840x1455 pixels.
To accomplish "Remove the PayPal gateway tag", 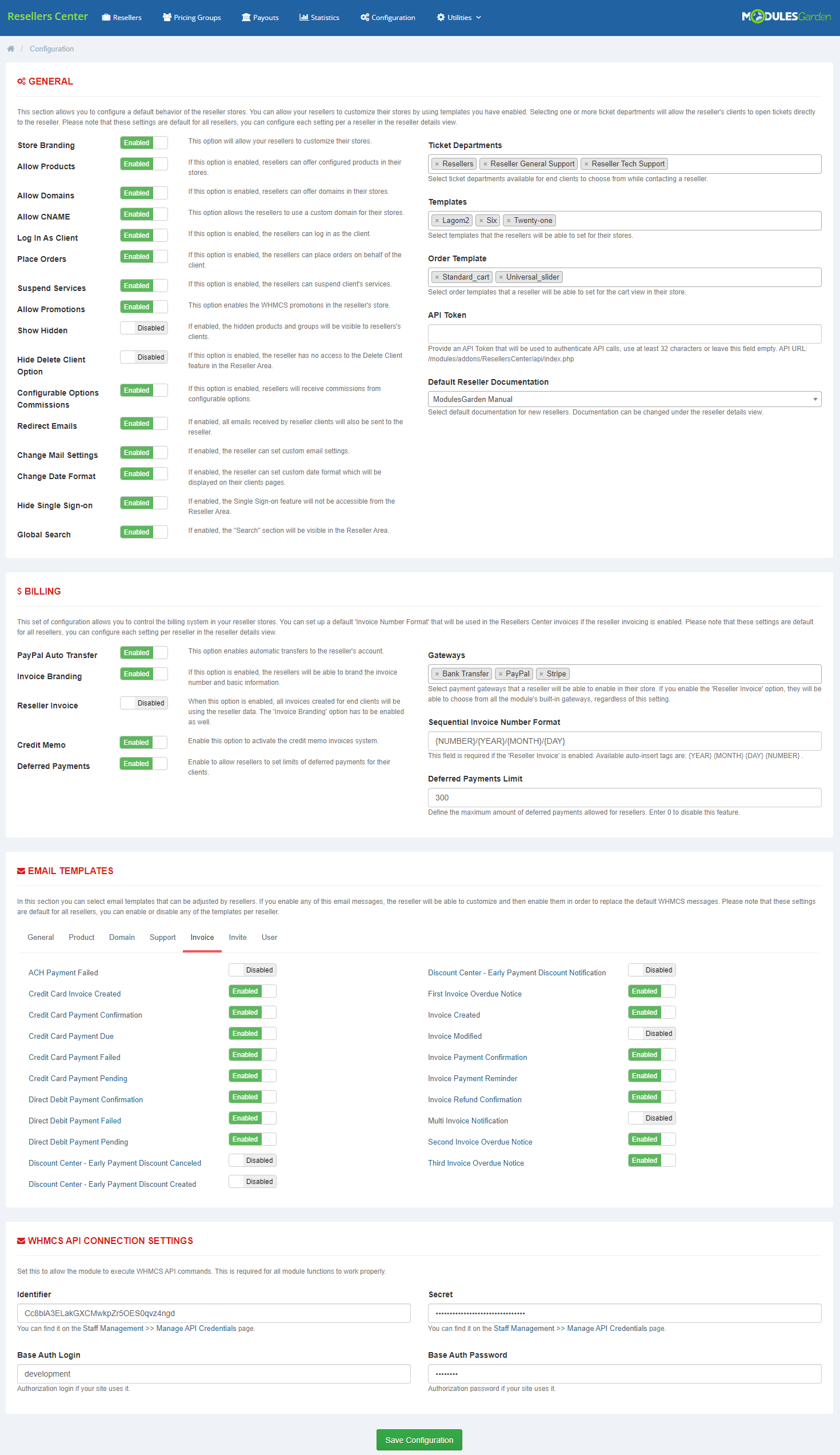I will click(x=500, y=673).
